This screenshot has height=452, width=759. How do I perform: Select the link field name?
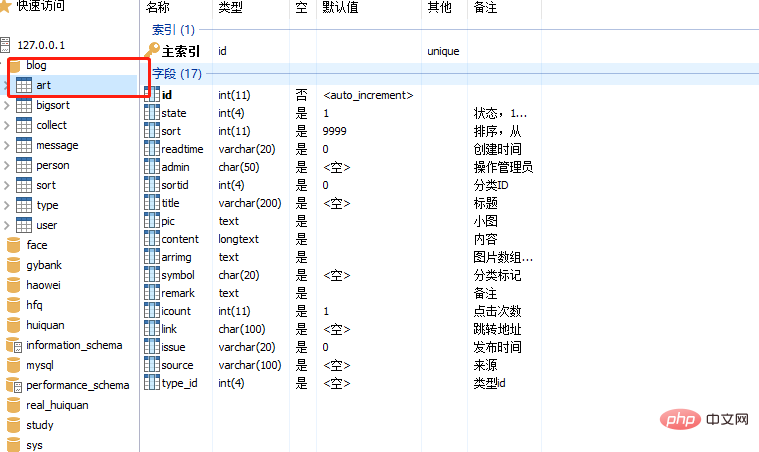(x=169, y=329)
